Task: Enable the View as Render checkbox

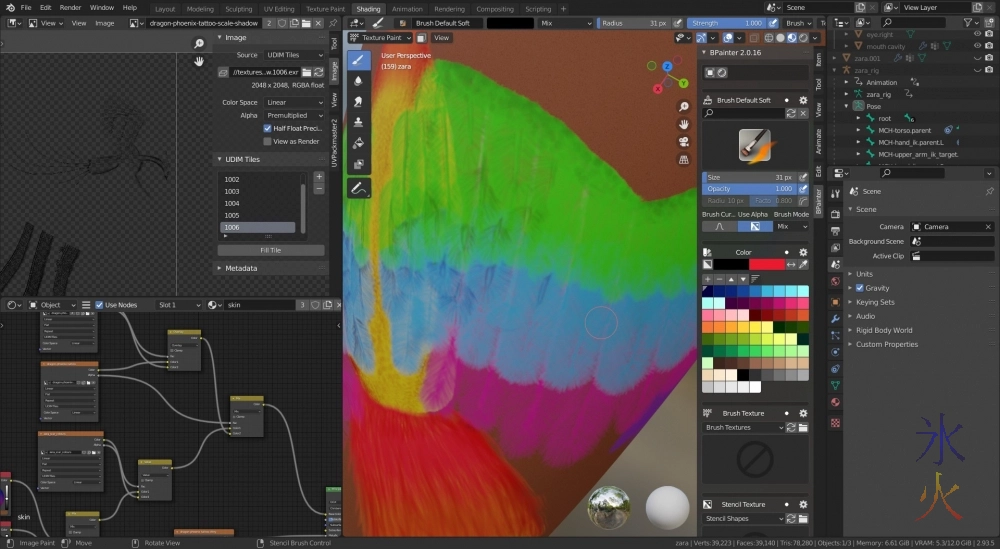Action: pyautogui.click(x=267, y=141)
